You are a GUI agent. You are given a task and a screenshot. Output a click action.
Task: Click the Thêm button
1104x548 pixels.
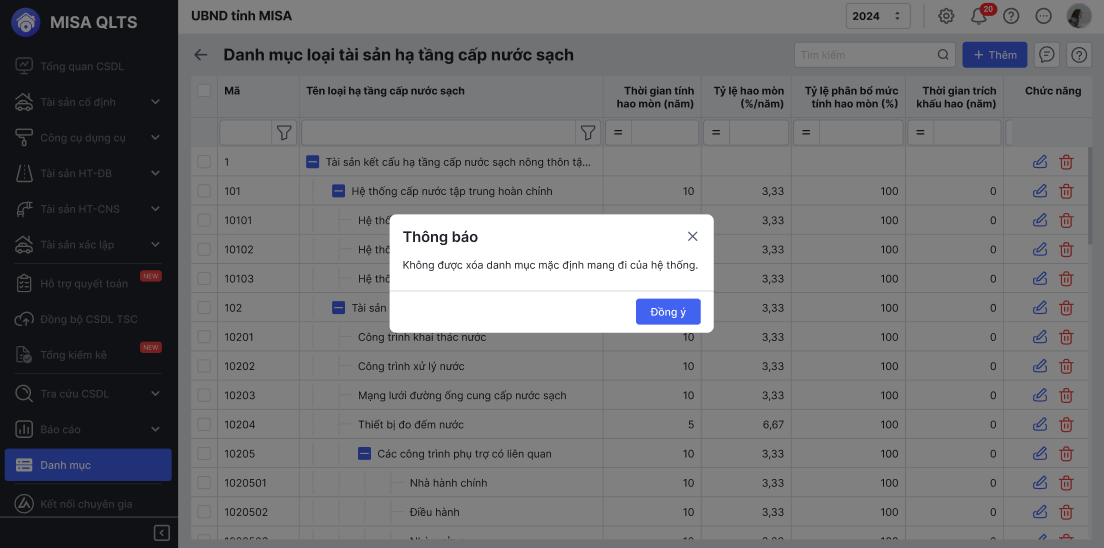[994, 55]
